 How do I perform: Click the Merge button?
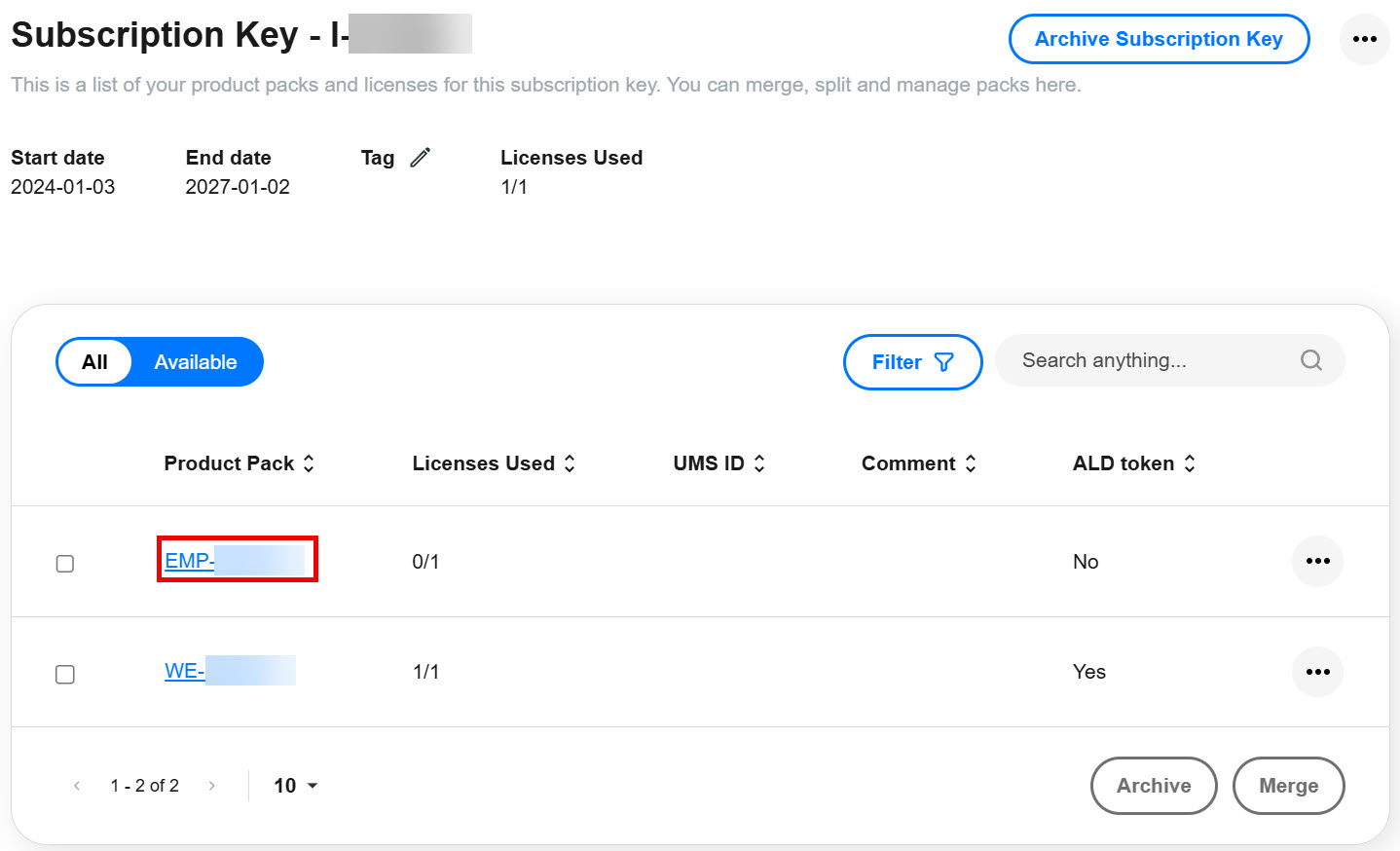(x=1287, y=786)
